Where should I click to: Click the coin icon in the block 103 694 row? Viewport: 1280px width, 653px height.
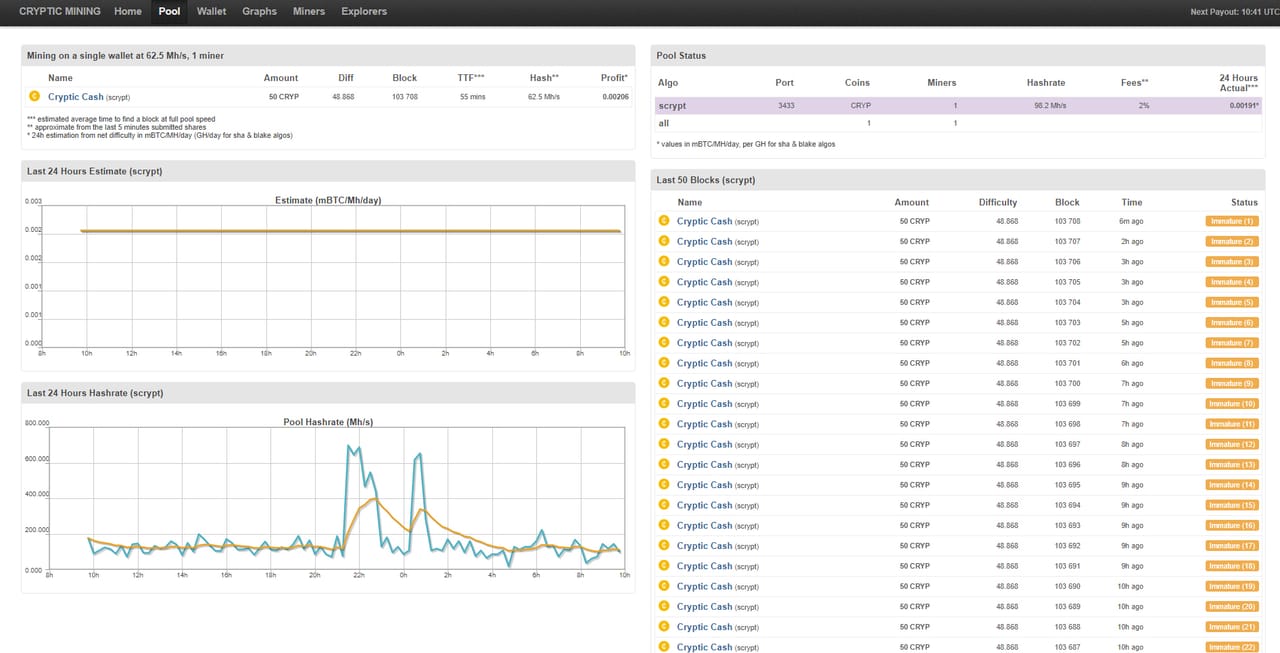tap(663, 505)
